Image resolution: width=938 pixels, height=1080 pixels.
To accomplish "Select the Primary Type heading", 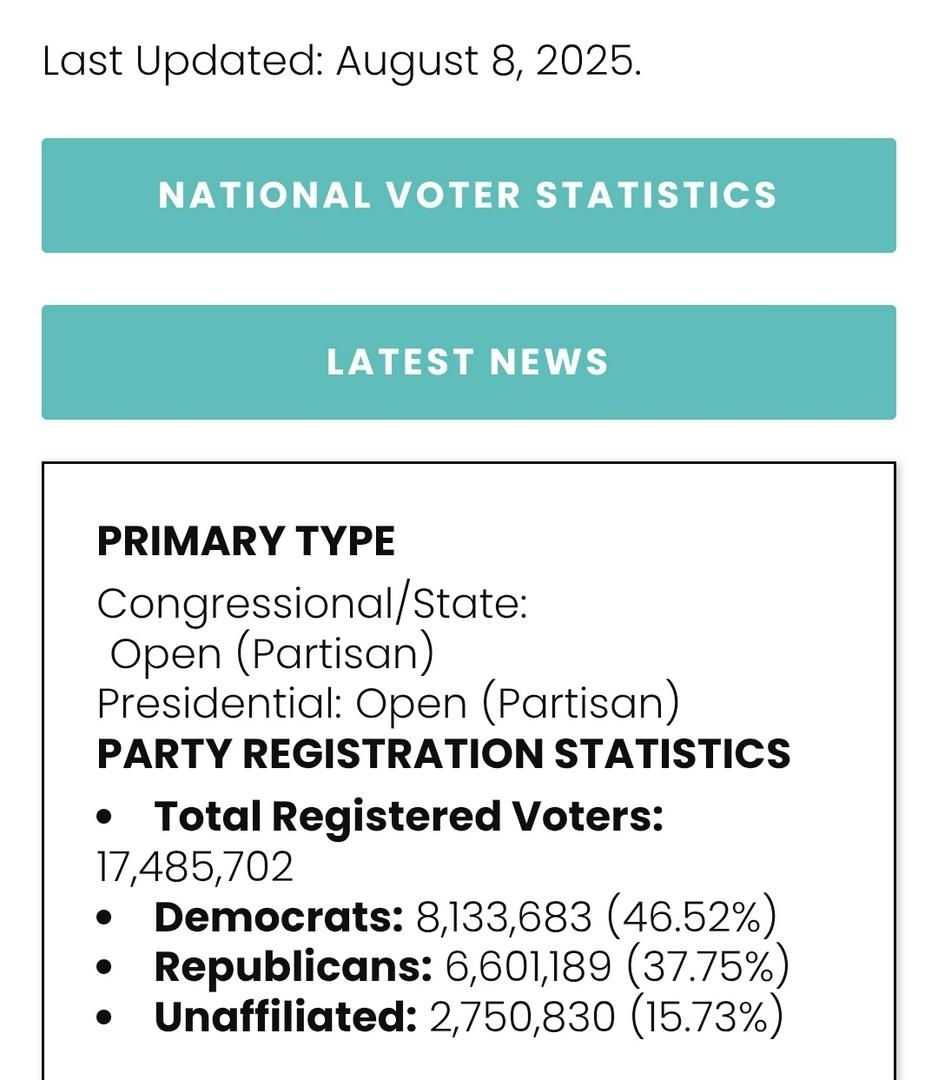I will [x=246, y=541].
